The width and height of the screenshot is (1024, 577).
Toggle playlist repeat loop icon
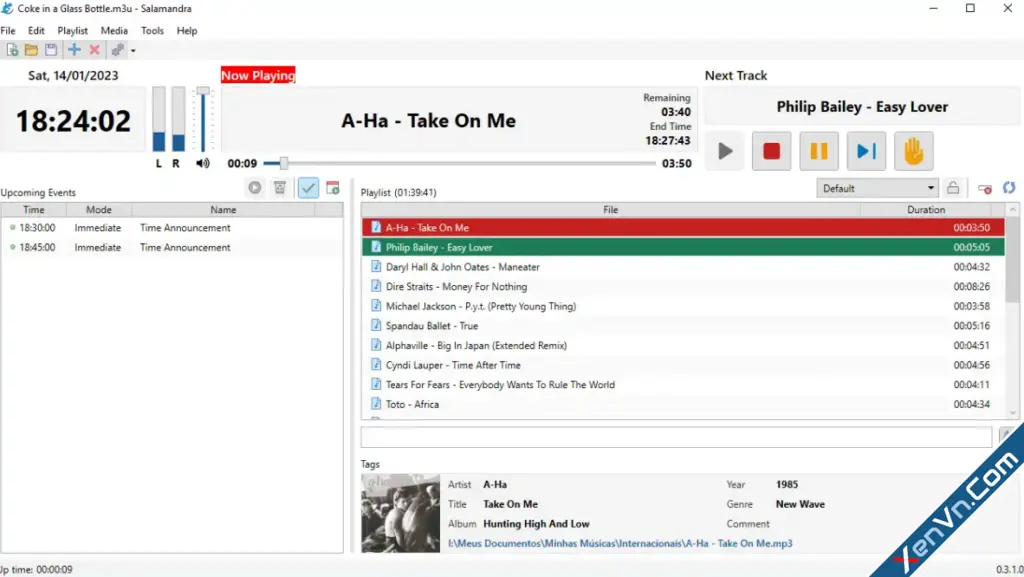[1009, 188]
